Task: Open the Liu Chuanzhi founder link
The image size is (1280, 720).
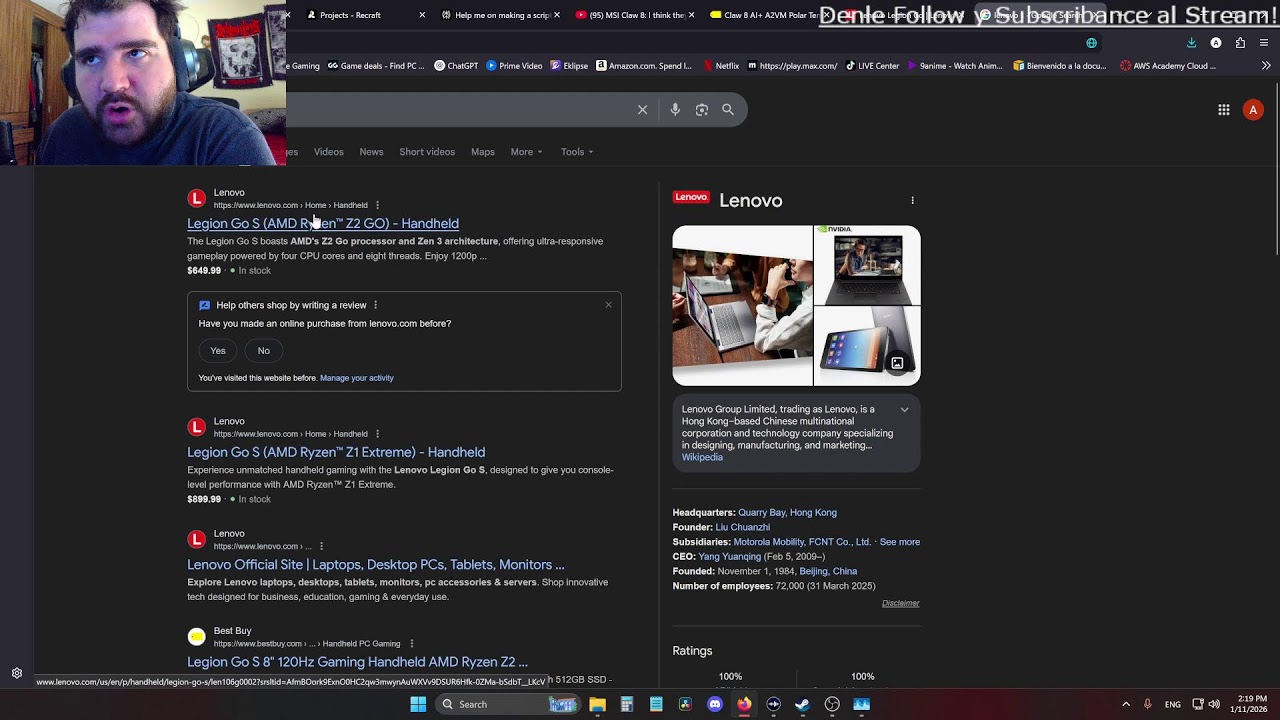Action: click(743, 527)
